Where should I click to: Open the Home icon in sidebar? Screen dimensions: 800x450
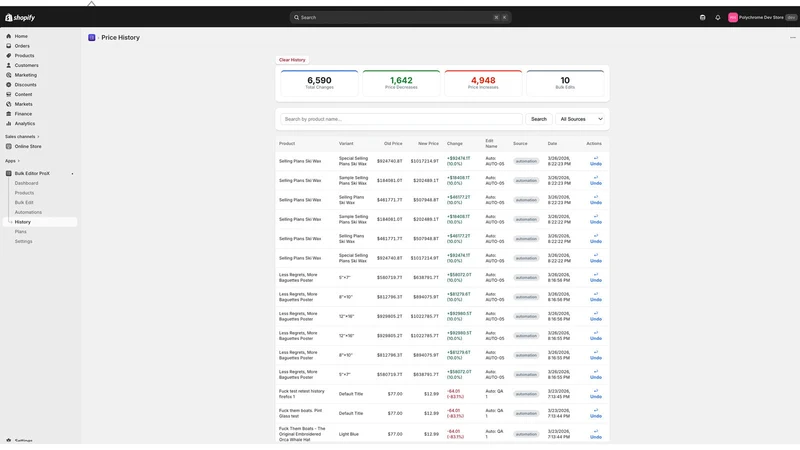click(x=9, y=36)
